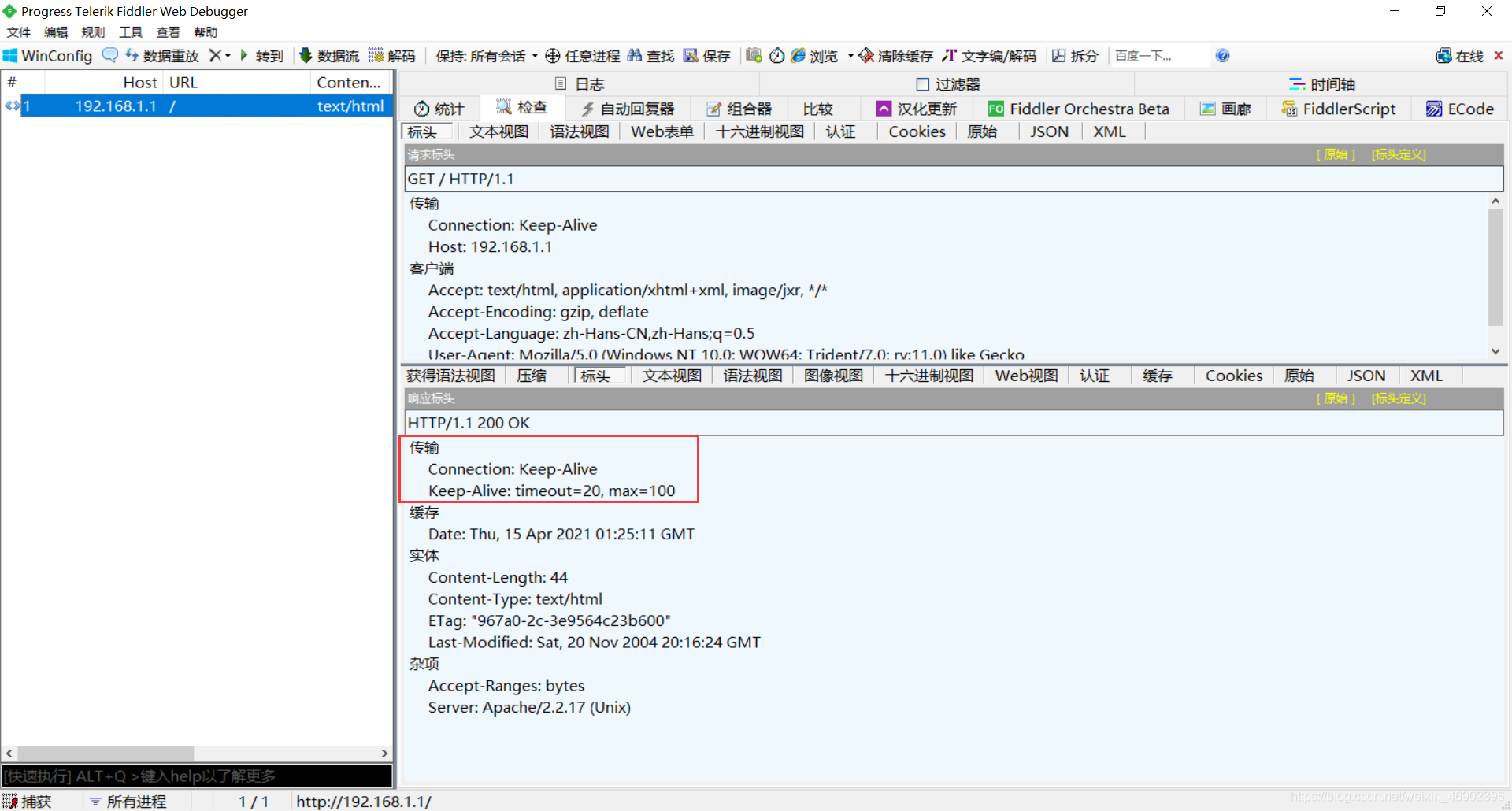Select request 文本视图 tab
This screenshot has height=811, width=1512.
coord(498,131)
